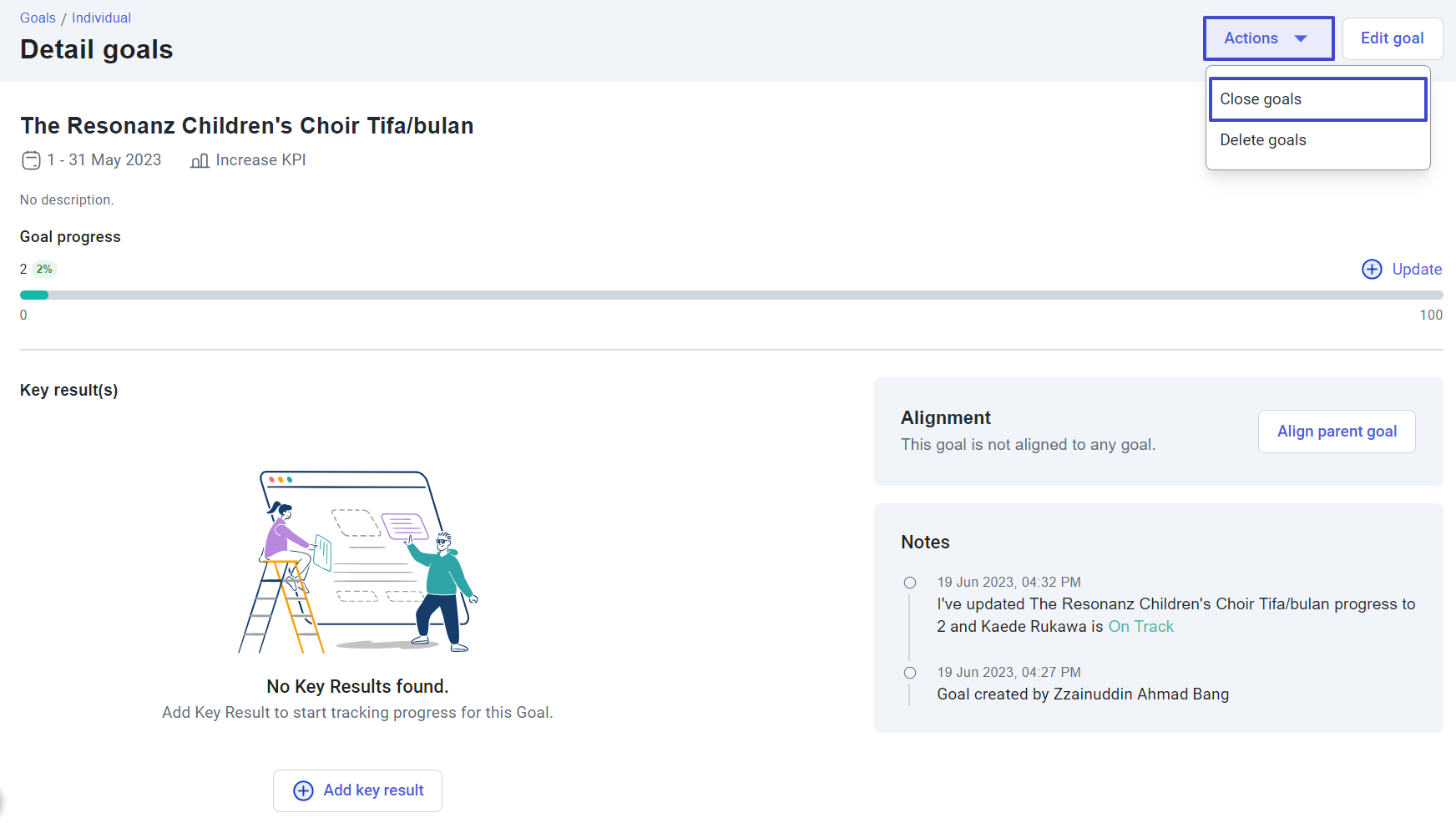This screenshot has height=823, width=1456.
Task: Click the note Goal created by Zzainuddin Ahmad Bang
Action: click(1083, 694)
